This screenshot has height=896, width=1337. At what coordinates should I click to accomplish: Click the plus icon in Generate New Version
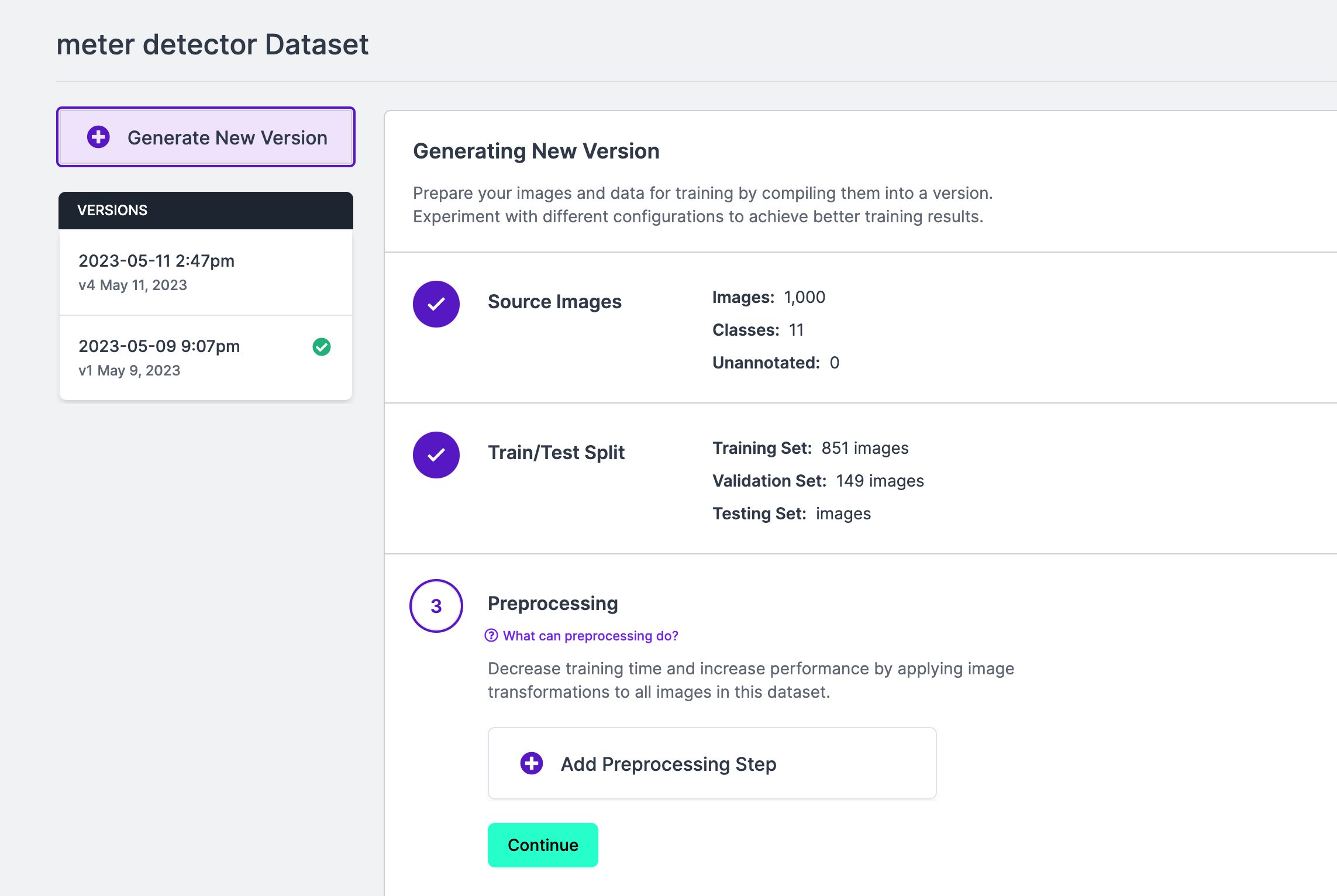click(x=98, y=137)
